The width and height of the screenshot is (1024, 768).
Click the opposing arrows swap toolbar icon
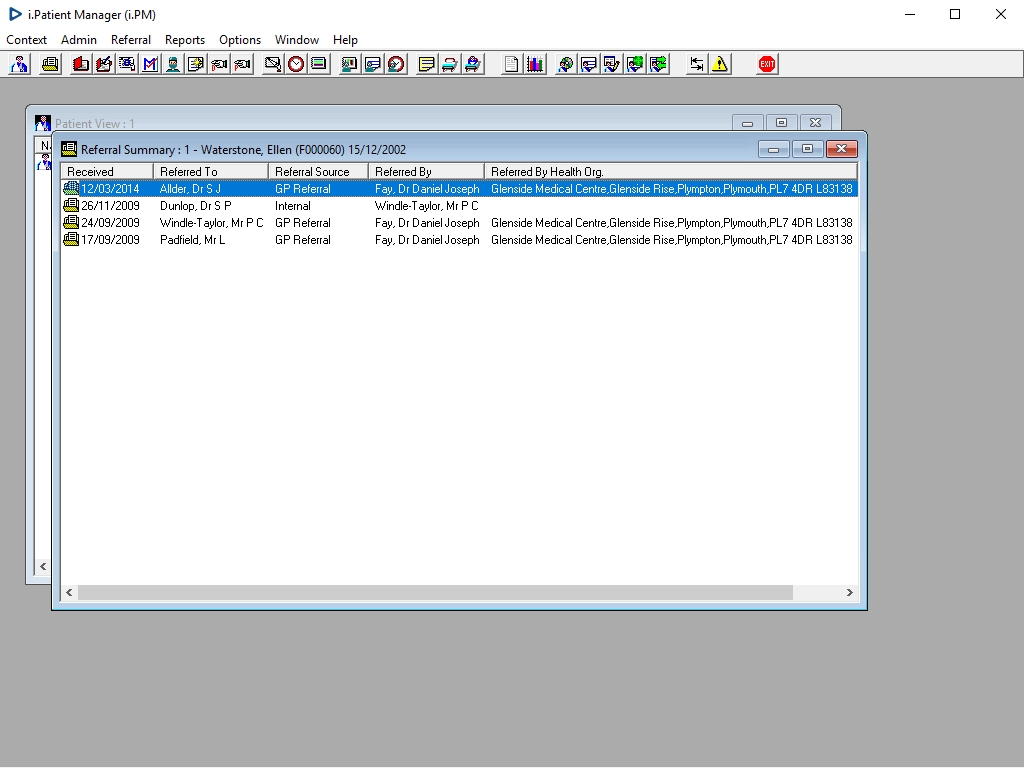point(697,64)
